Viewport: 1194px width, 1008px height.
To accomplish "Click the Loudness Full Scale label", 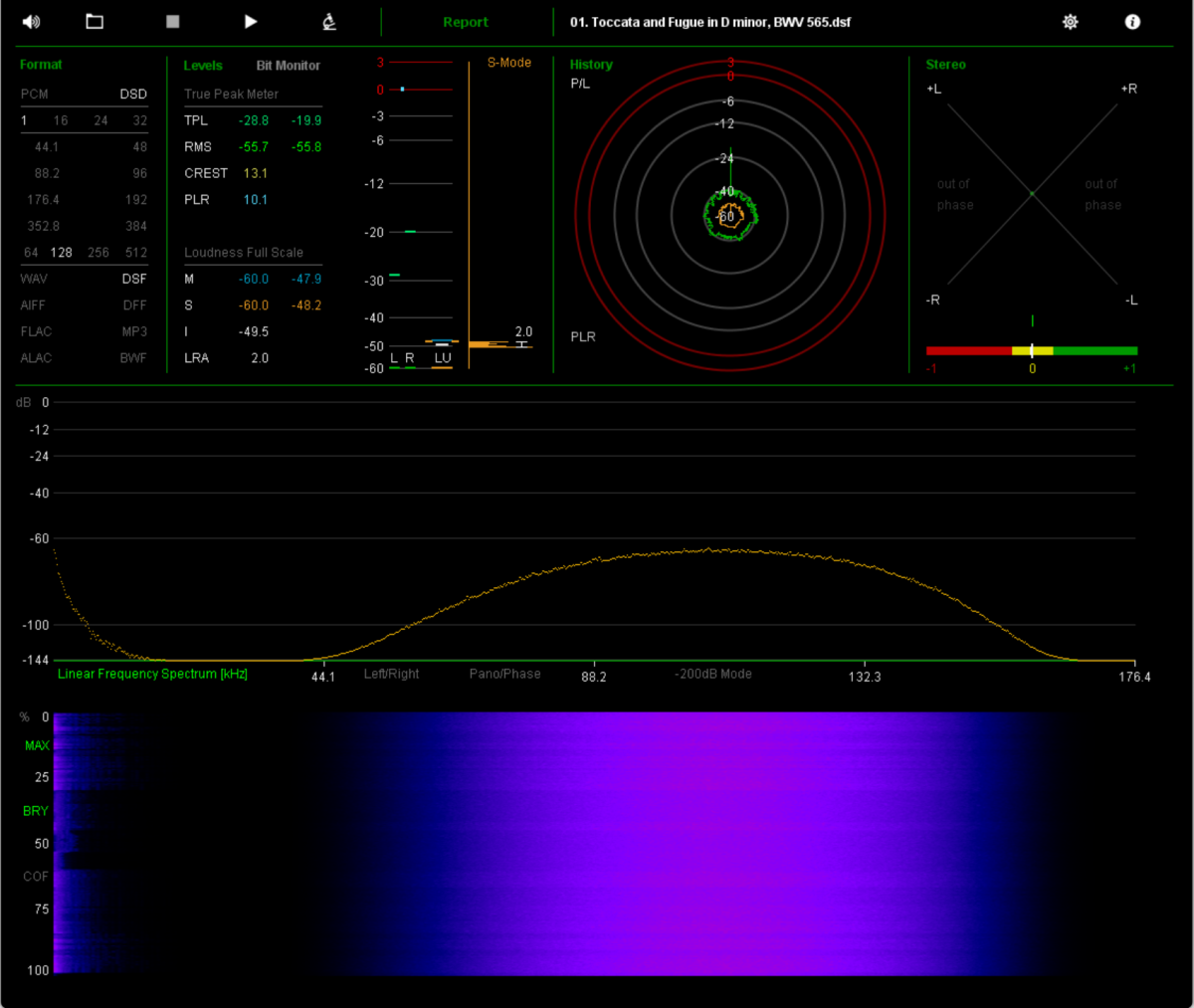I will (244, 253).
